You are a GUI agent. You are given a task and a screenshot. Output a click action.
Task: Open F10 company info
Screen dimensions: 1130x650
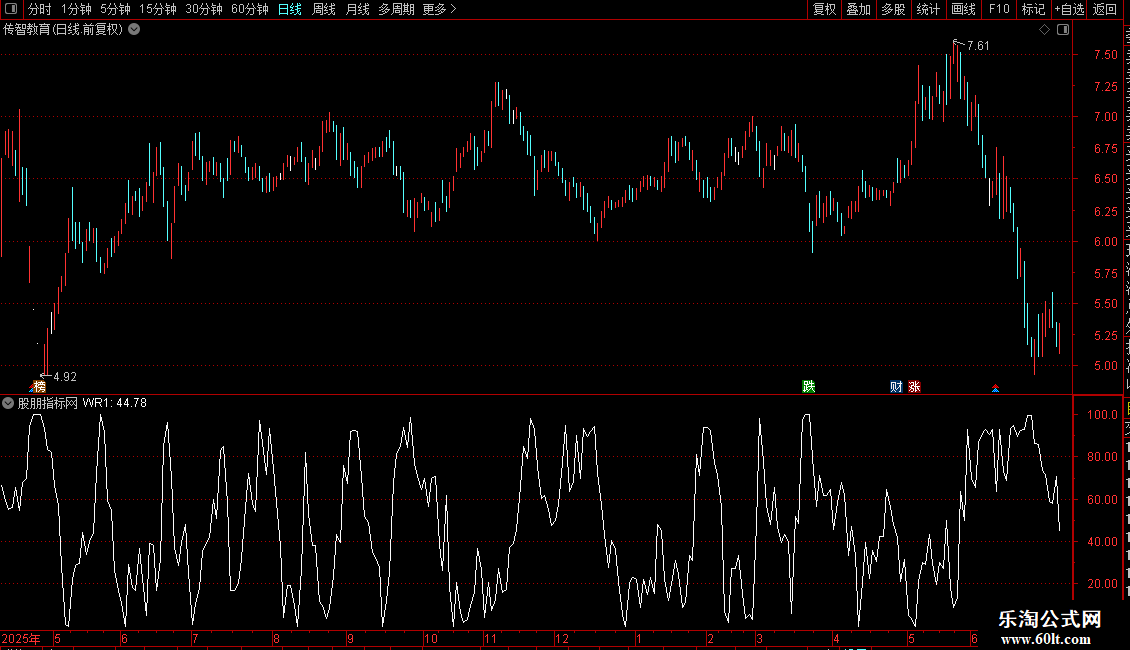(999, 9)
